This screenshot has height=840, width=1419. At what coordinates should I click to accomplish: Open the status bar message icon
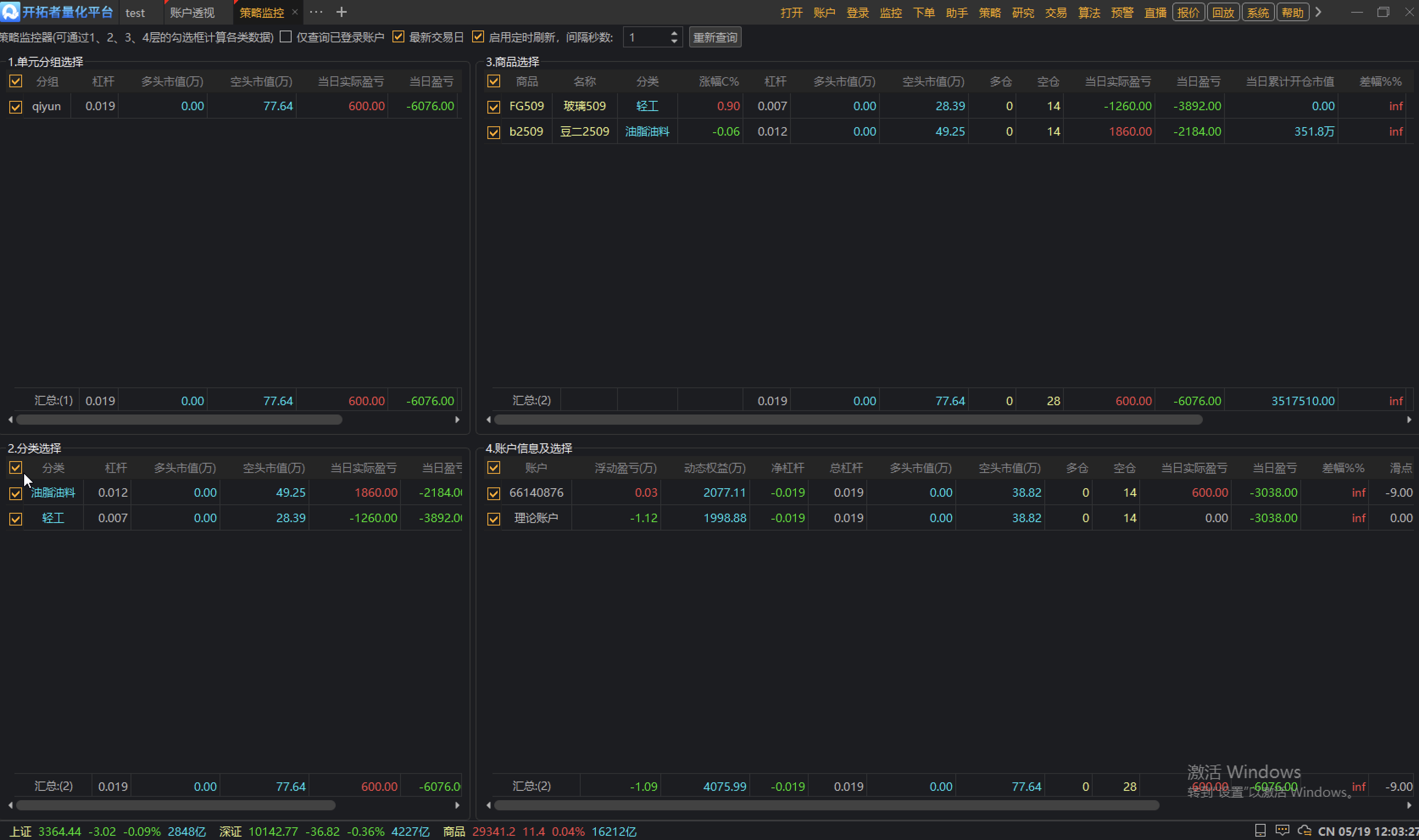1282,830
